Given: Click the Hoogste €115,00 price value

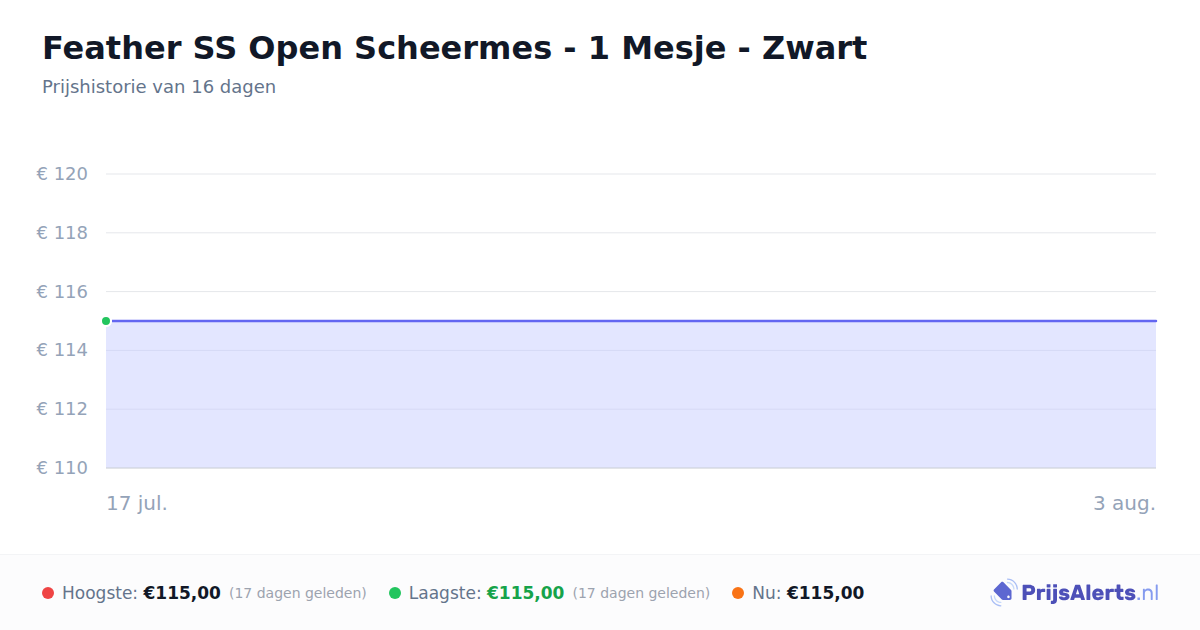Looking at the screenshot, I should [x=182, y=593].
